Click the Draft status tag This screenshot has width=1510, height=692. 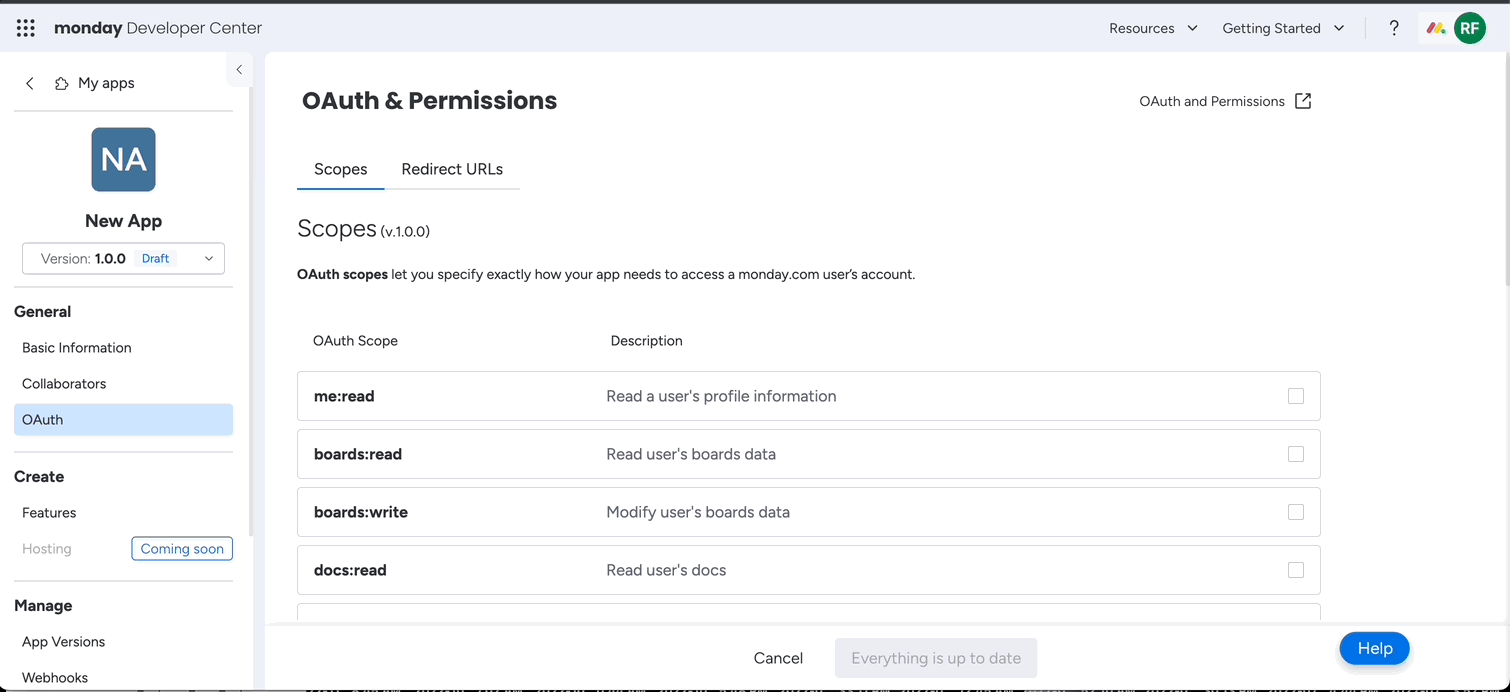pos(156,258)
